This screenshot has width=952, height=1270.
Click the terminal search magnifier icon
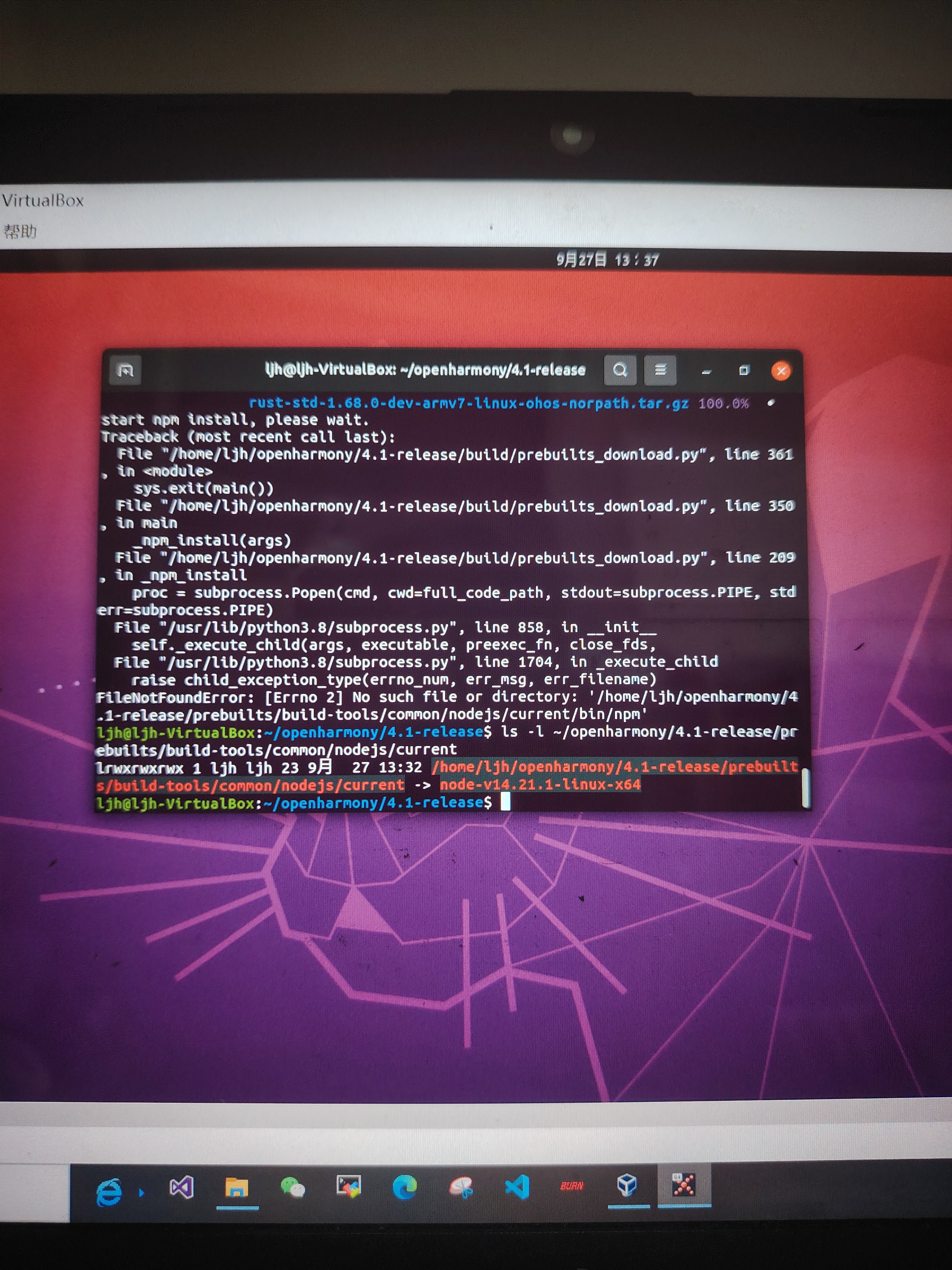coord(620,370)
